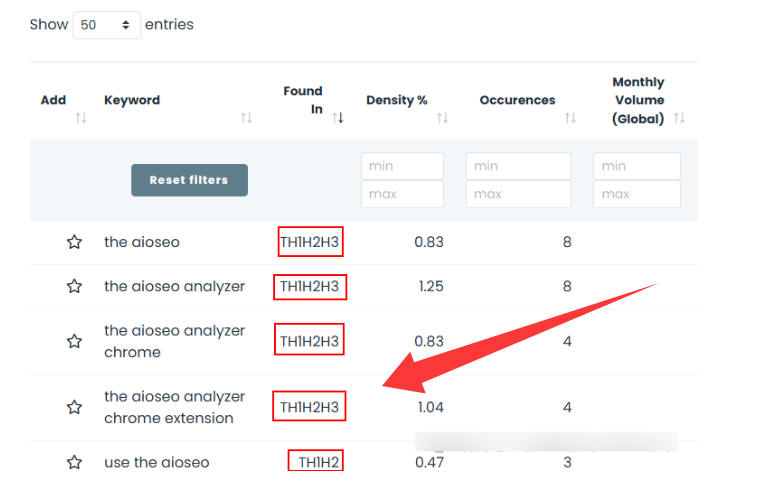Star the "the aioseo analyzer" keyword row
Screen dimensions: 784x495
(x=74, y=287)
